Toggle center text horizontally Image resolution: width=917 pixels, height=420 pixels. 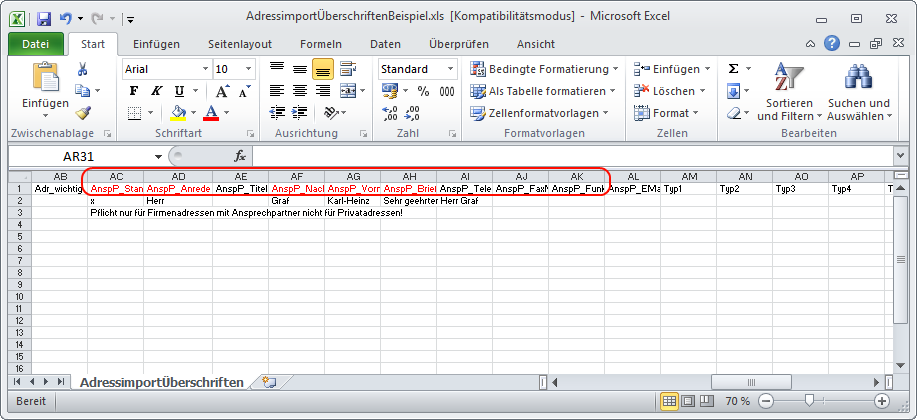(x=299, y=91)
